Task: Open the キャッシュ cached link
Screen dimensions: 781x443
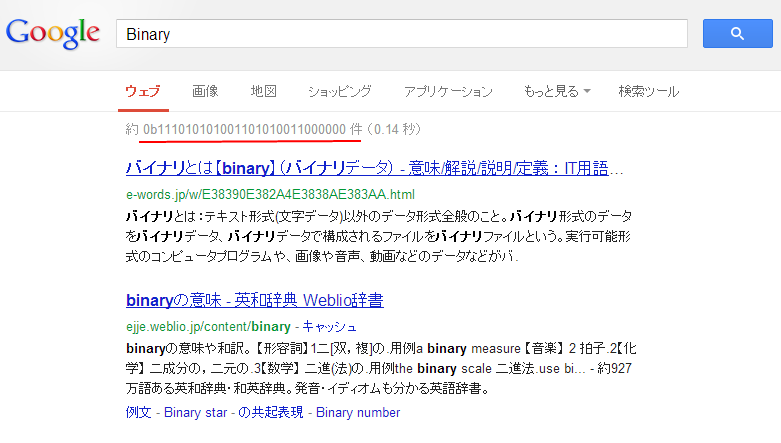Action: click(x=329, y=327)
